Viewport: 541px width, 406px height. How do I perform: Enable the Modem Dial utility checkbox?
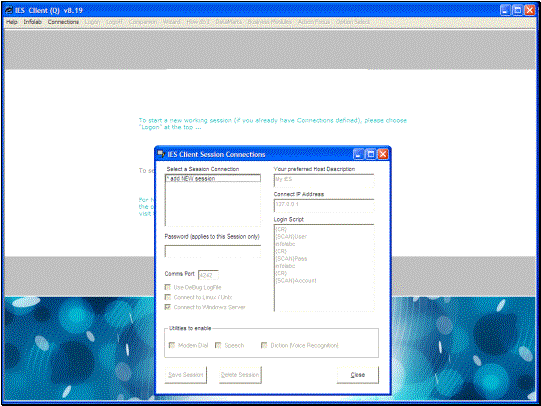171,345
